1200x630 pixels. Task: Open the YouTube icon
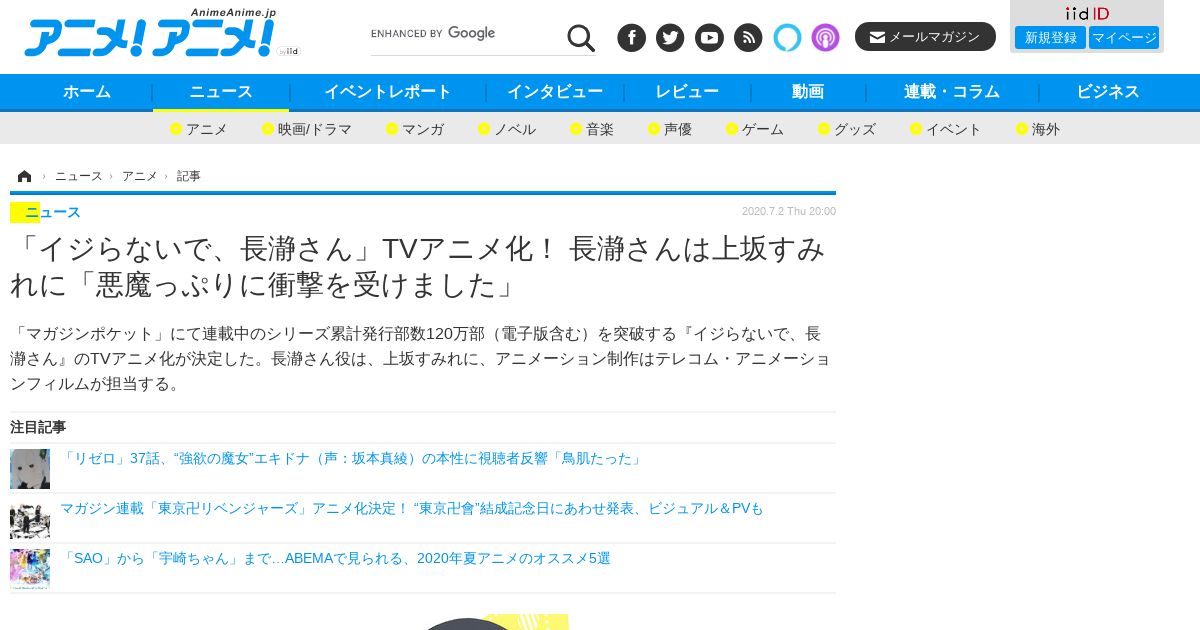point(709,38)
